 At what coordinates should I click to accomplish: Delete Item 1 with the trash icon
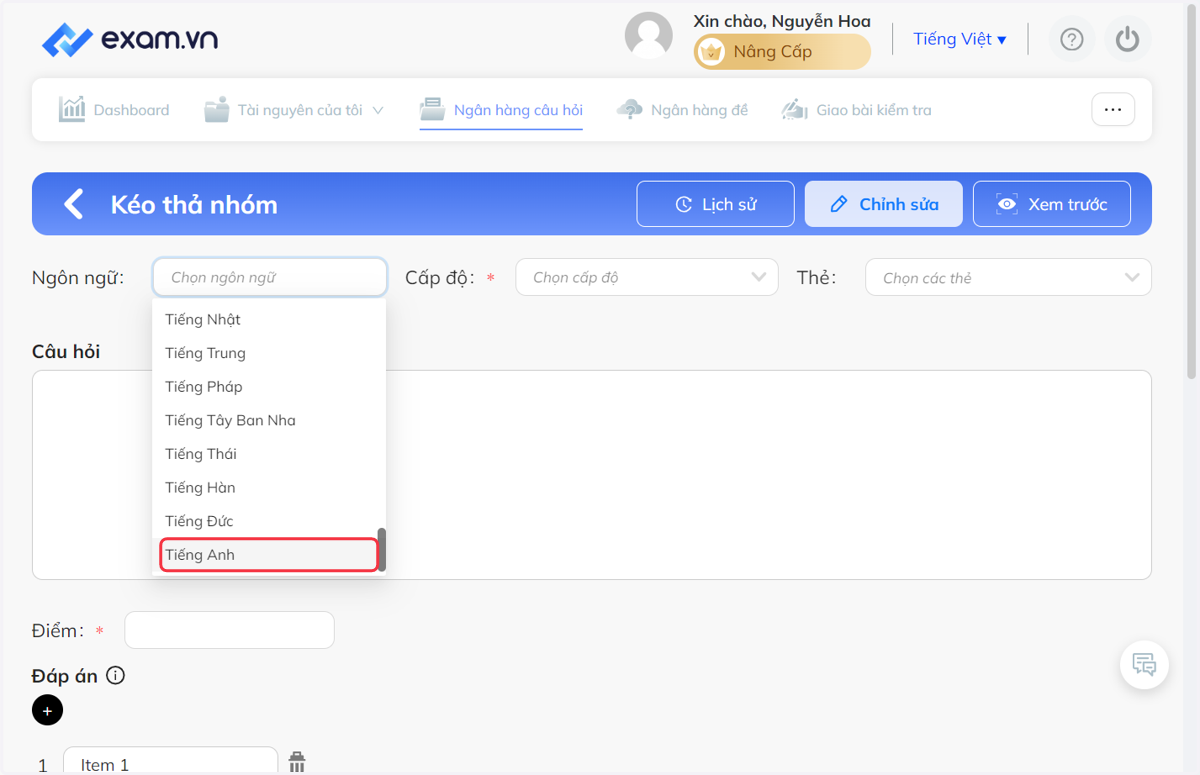pyautogui.click(x=297, y=762)
